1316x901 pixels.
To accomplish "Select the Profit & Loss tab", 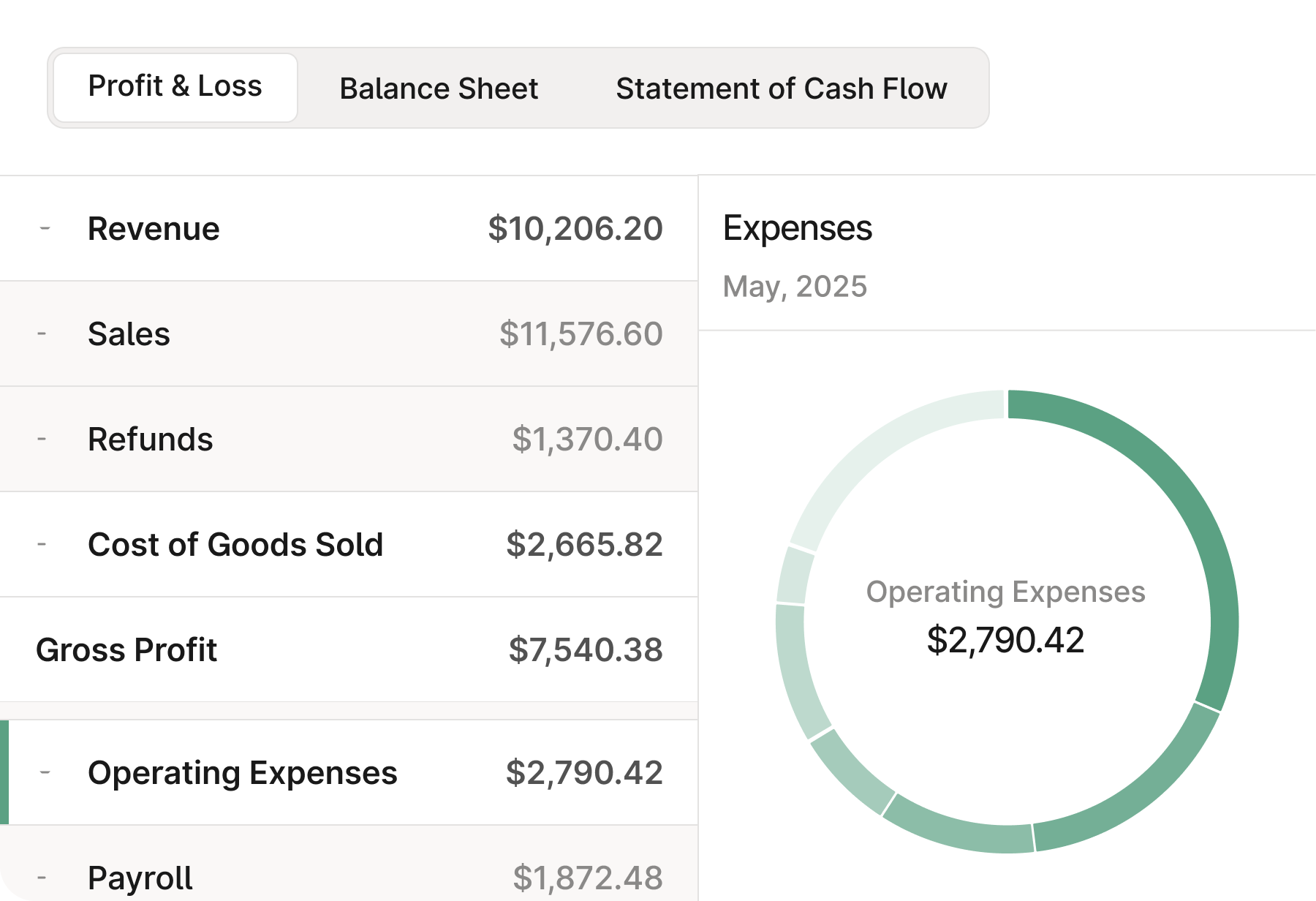I will (x=175, y=87).
